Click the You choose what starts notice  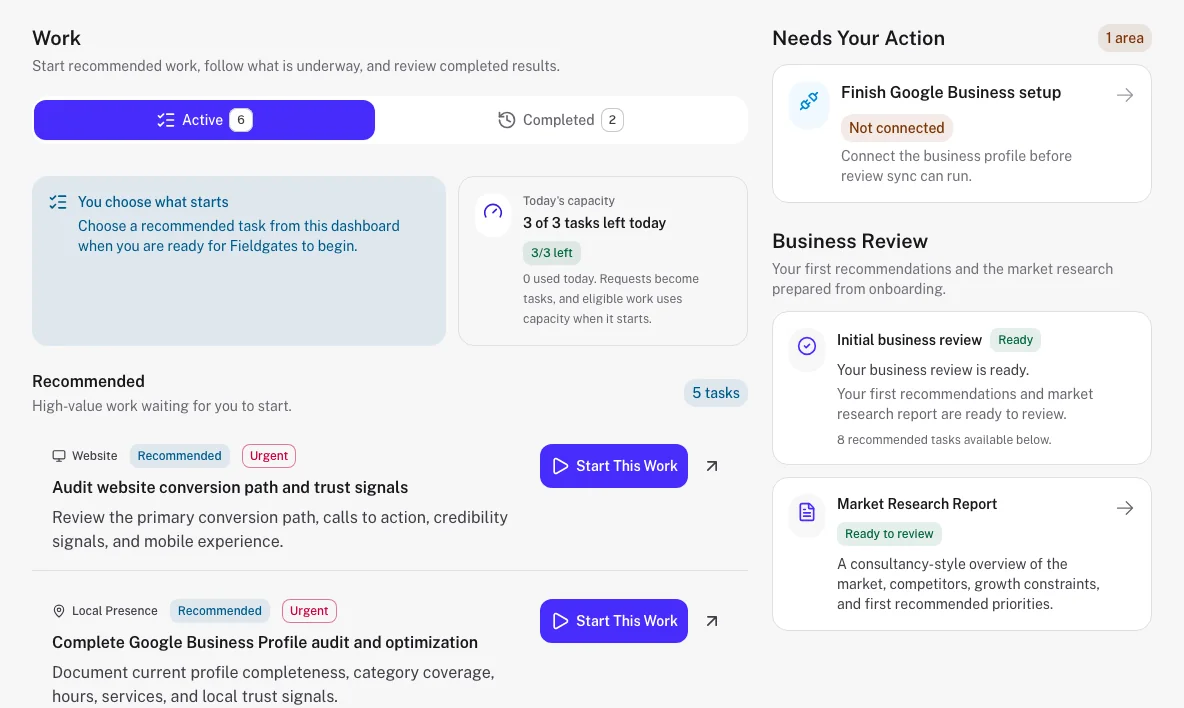pyautogui.click(x=239, y=261)
